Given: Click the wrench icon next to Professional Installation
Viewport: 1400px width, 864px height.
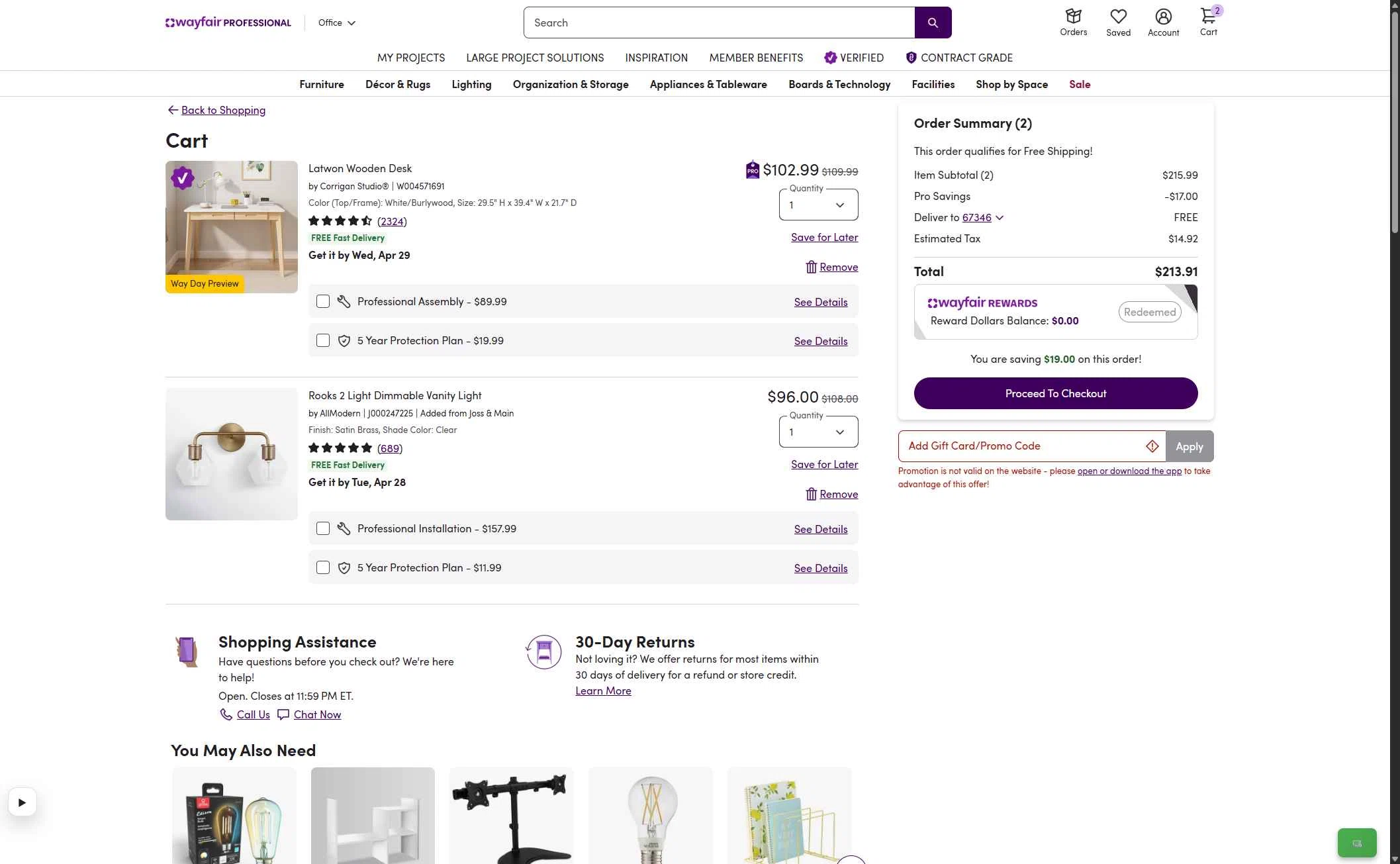Looking at the screenshot, I should 344,528.
